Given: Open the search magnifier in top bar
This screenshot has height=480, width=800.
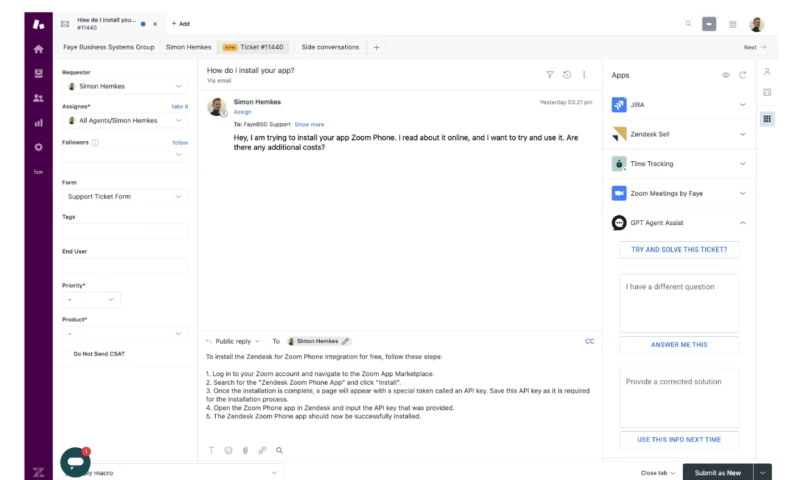Looking at the screenshot, I should (688, 23).
